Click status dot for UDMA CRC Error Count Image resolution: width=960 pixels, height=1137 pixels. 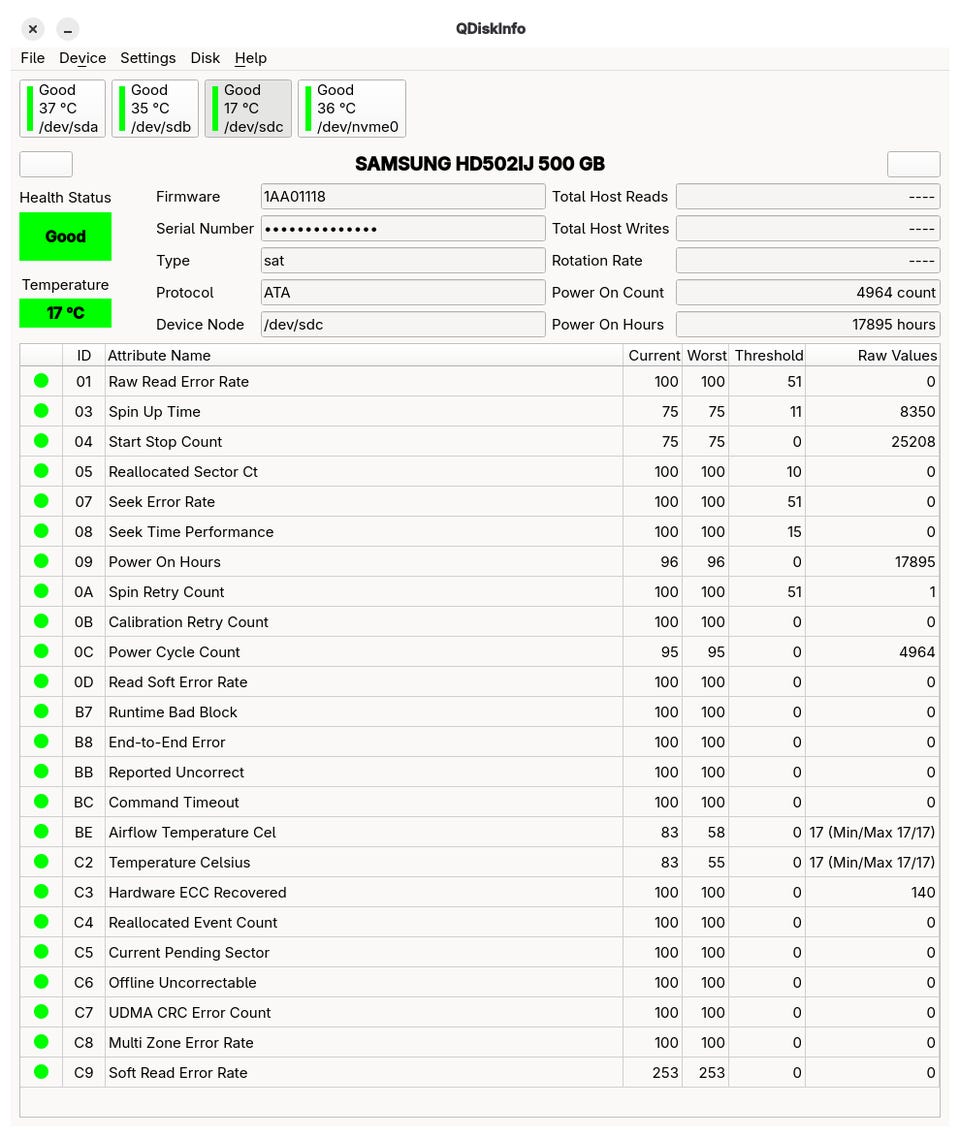pyautogui.click(x=41, y=1012)
